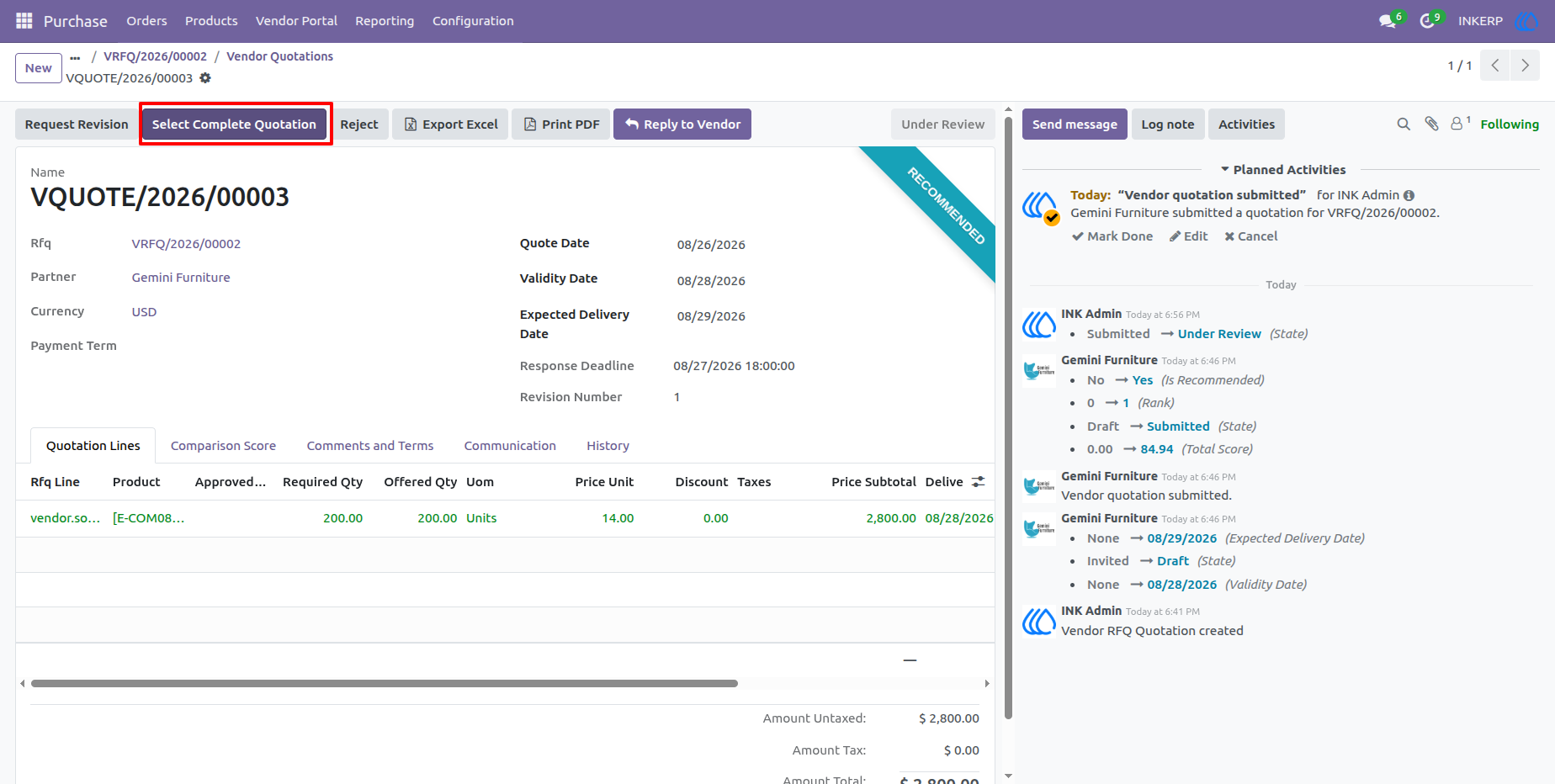Click the Log note button
The height and width of the screenshot is (784, 1555).
click(x=1168, y=124)
